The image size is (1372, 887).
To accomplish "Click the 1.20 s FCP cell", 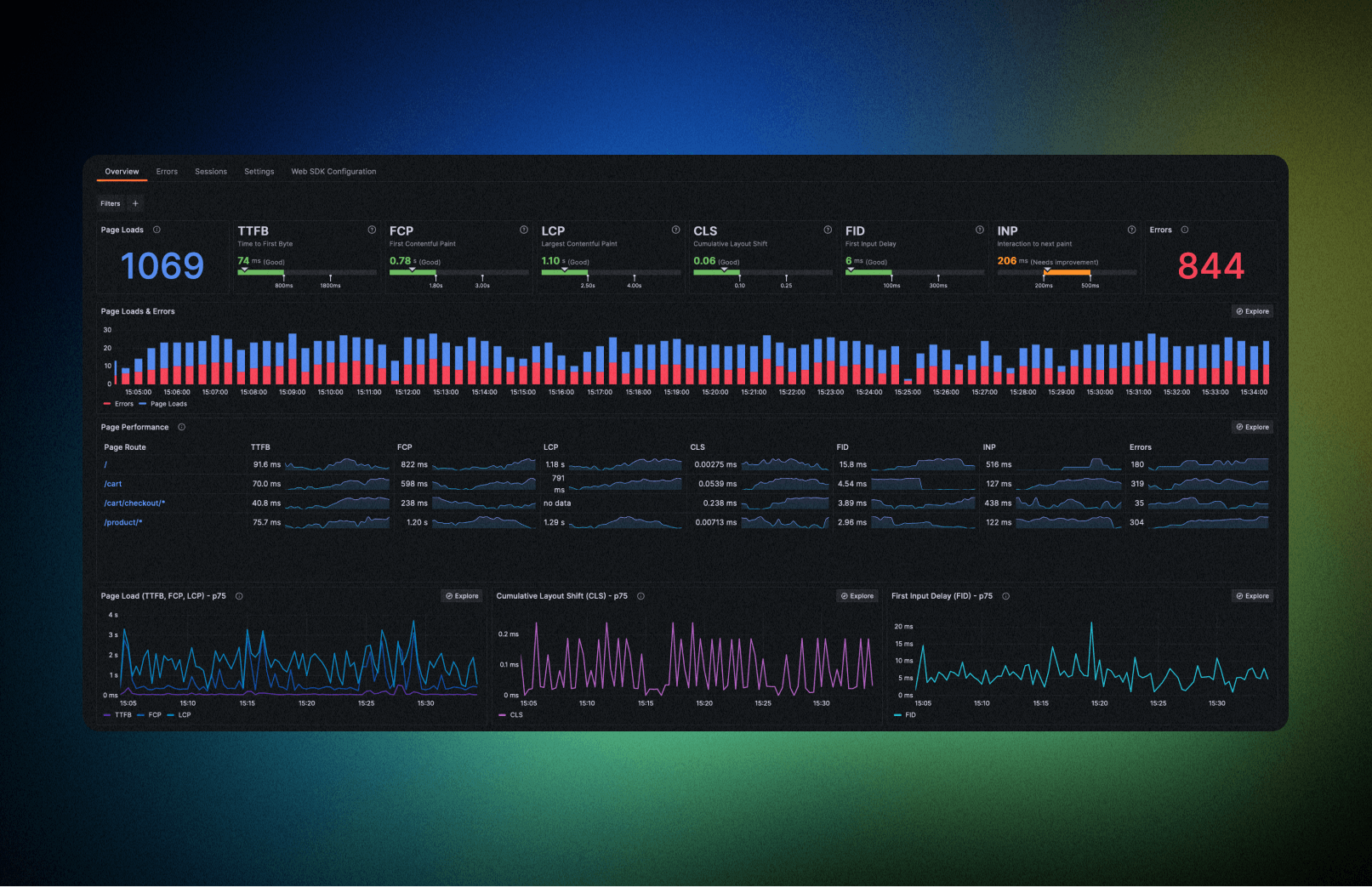I will 417,523.
